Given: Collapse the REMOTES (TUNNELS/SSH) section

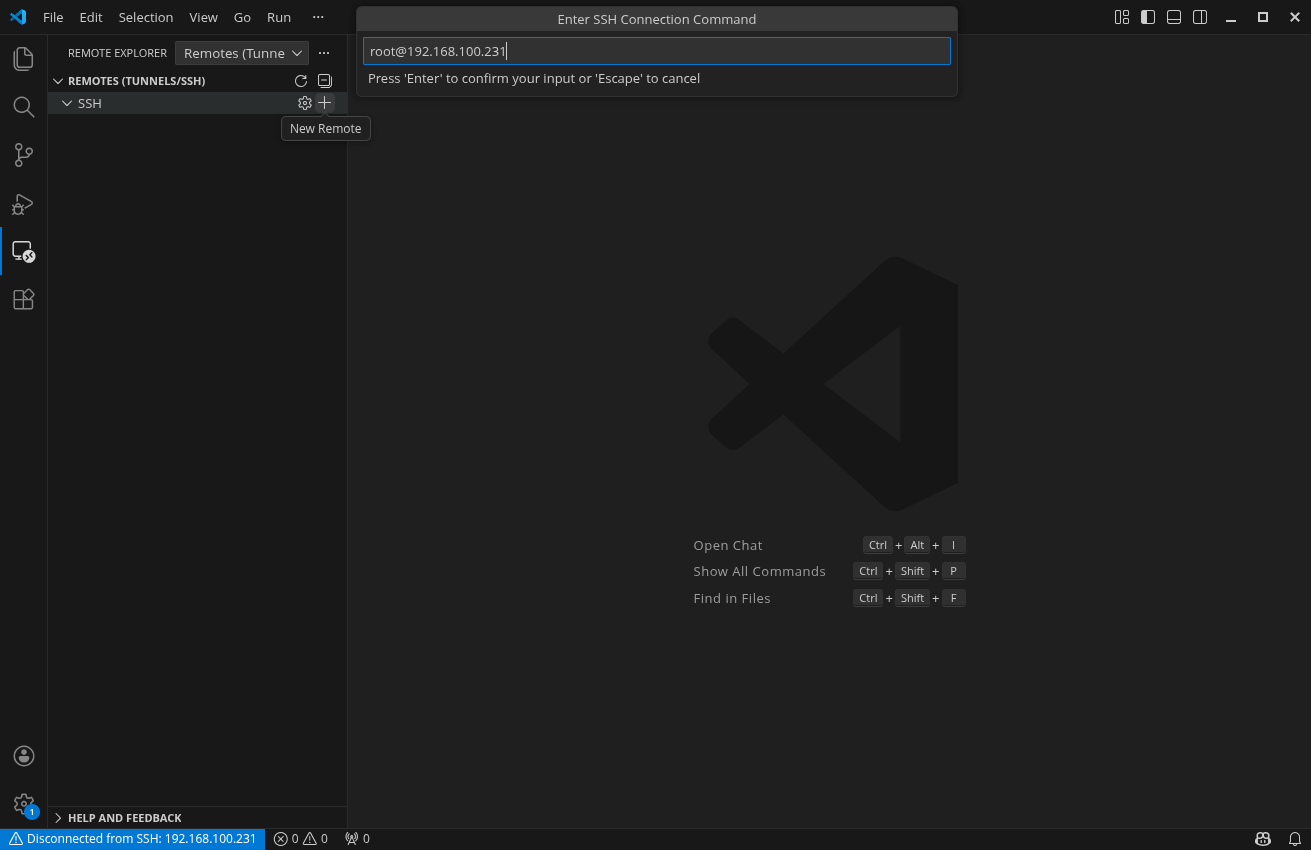Looking at the screenshot, I should pyautogui.click(x=58, y=80).
